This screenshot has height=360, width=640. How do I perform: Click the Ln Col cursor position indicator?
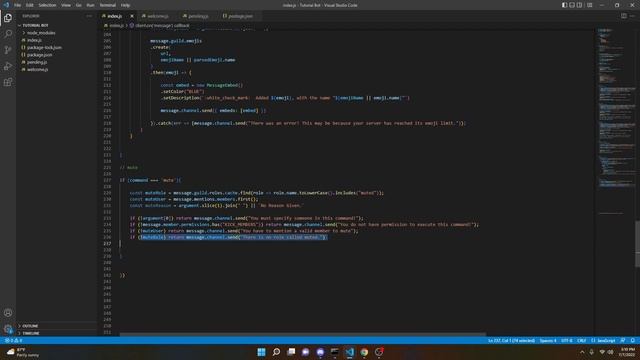pos(511,340)
